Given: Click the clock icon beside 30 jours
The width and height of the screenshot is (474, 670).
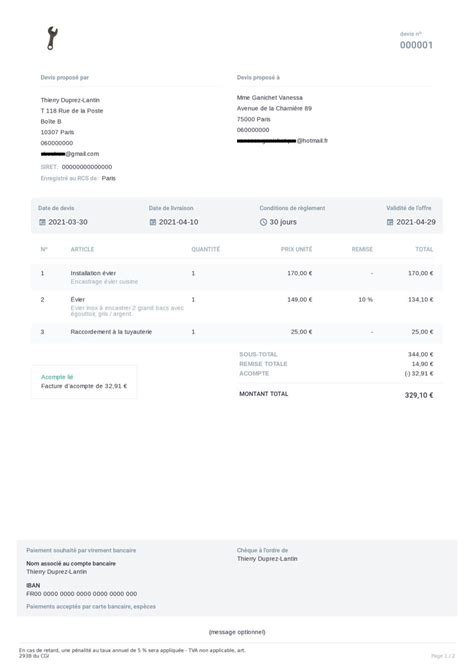Looking at the screenshot, I should (x=263, y=222).
